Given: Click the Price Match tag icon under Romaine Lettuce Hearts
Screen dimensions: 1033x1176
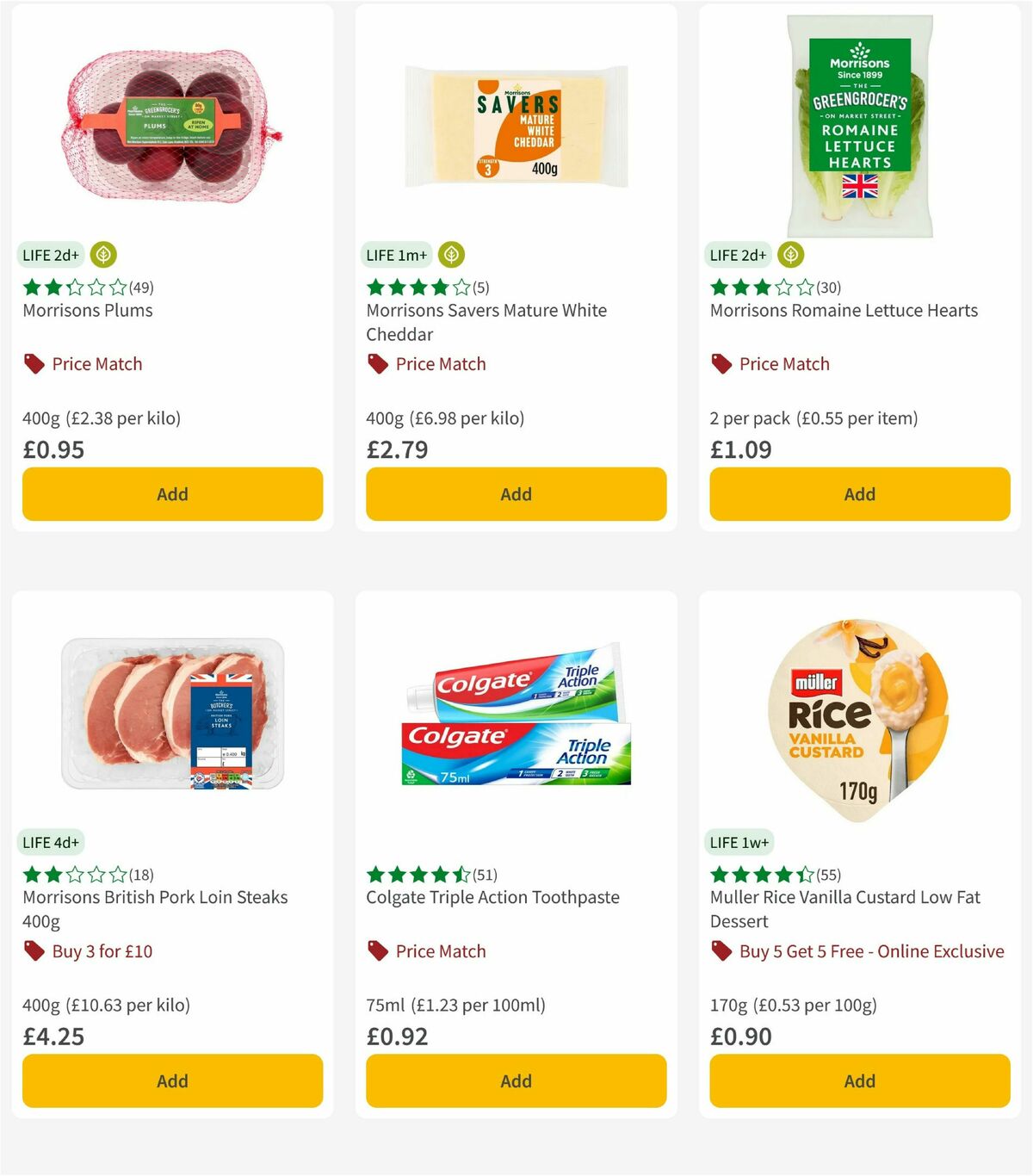Looking at the screenshot, I should [x=721, y=363].
